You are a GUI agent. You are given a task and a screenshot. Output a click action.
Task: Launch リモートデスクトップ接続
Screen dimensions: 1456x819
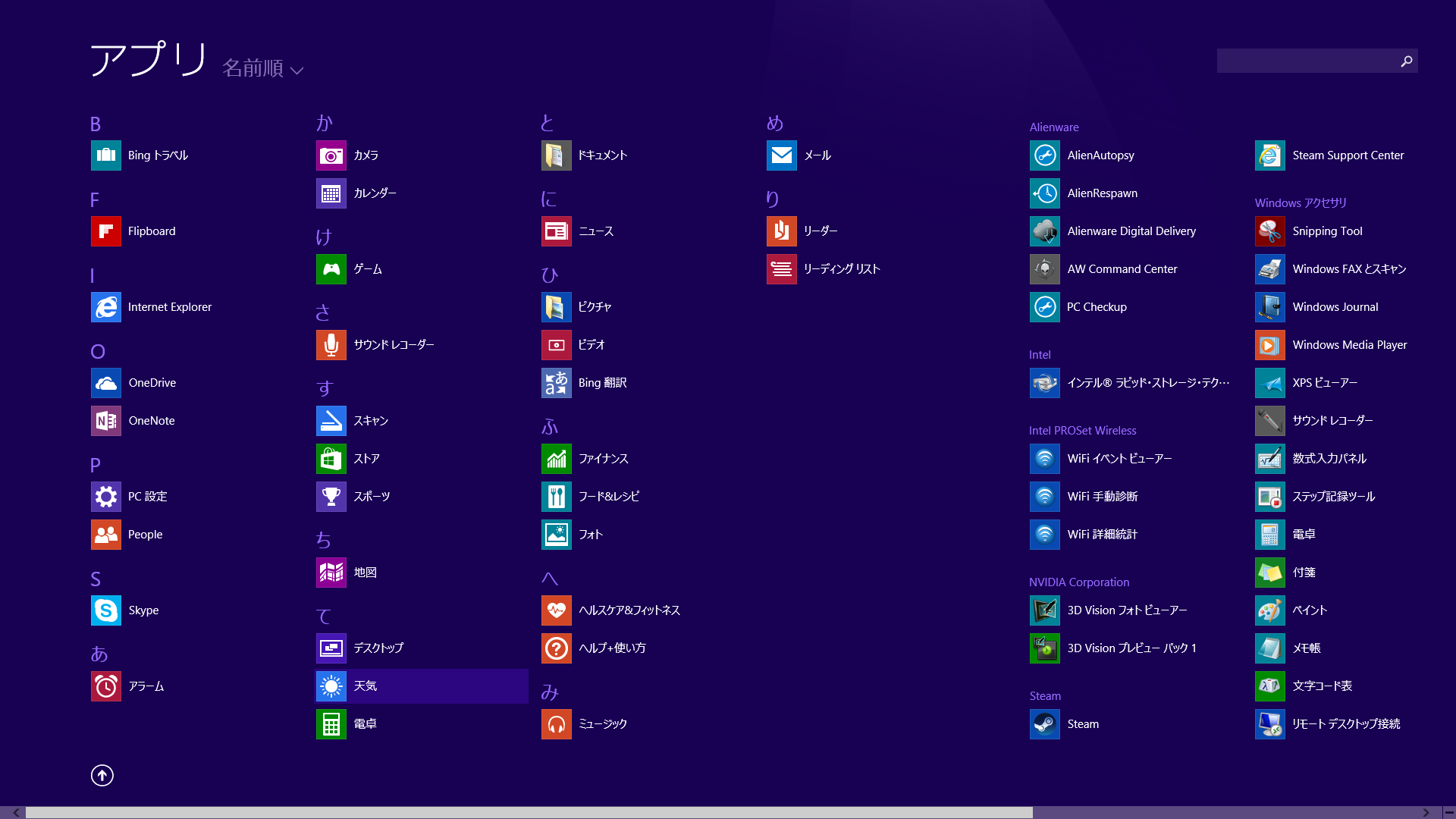[1344, 723]
